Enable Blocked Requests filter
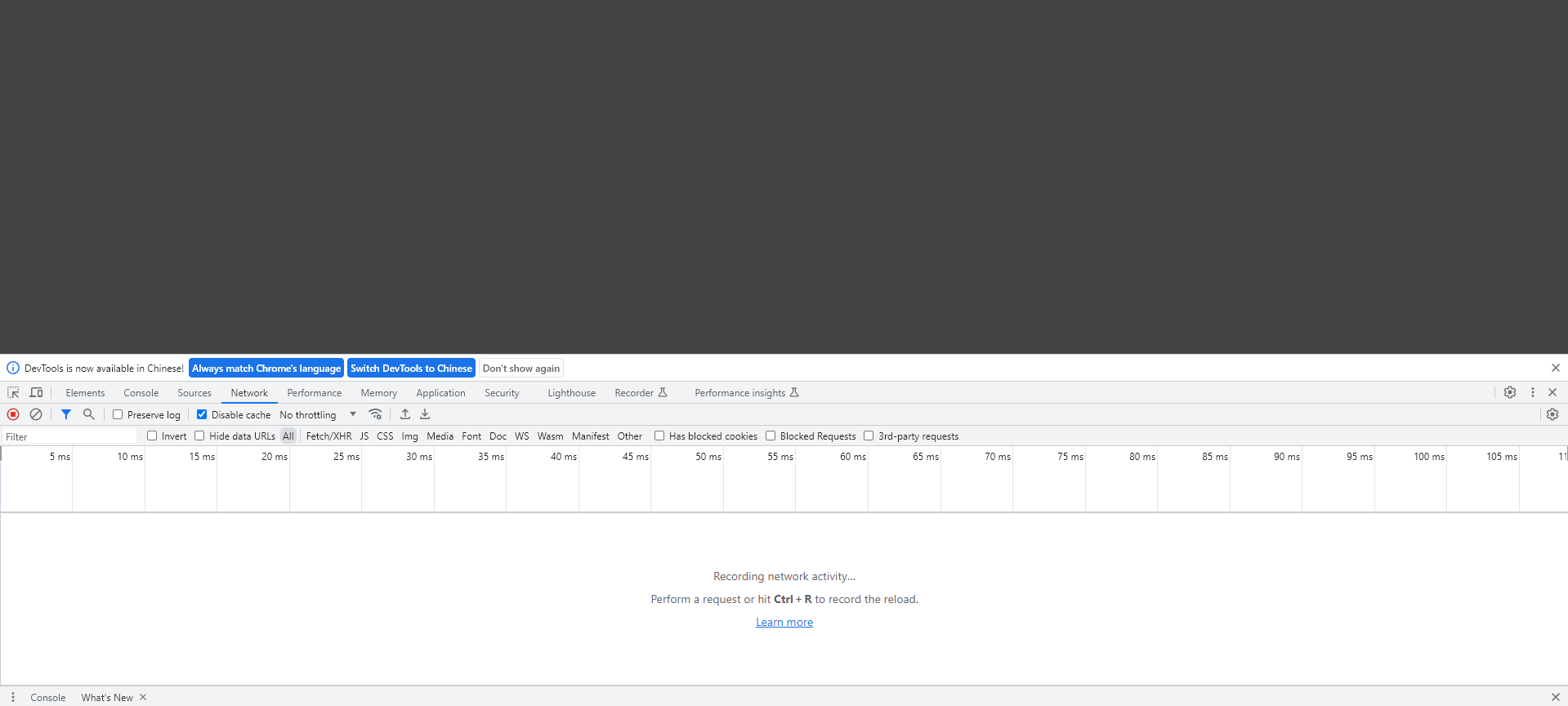 pyautogui.click(x=771, y=436)
